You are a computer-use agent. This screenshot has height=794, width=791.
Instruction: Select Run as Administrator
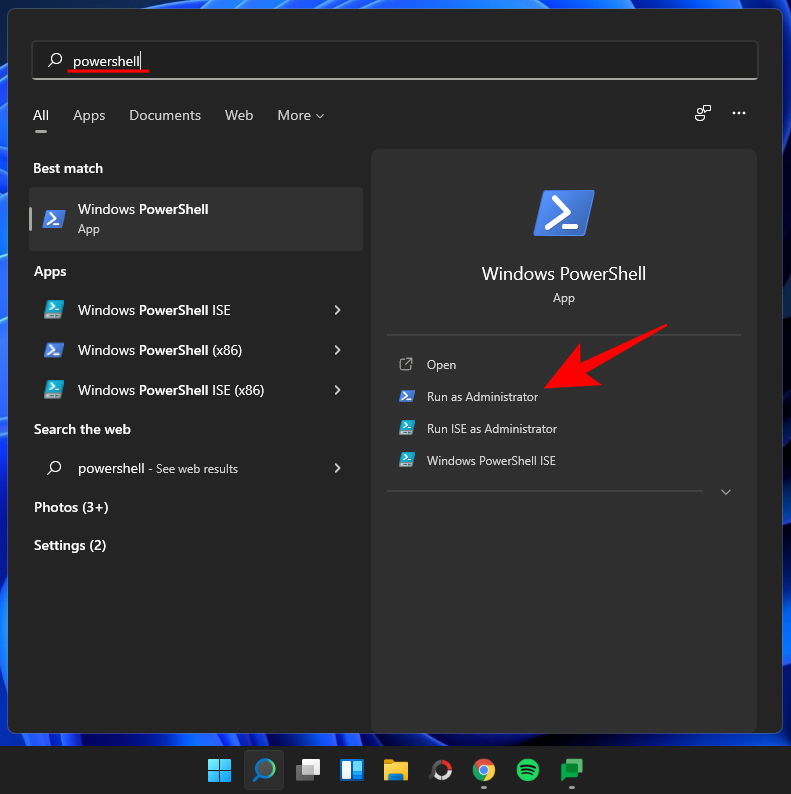(481, 397)
